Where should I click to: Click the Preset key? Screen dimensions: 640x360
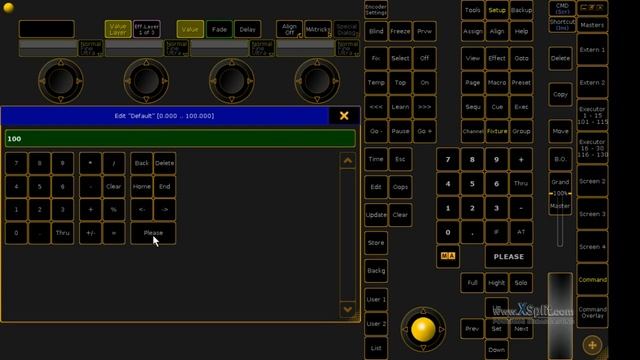(521, 82)
